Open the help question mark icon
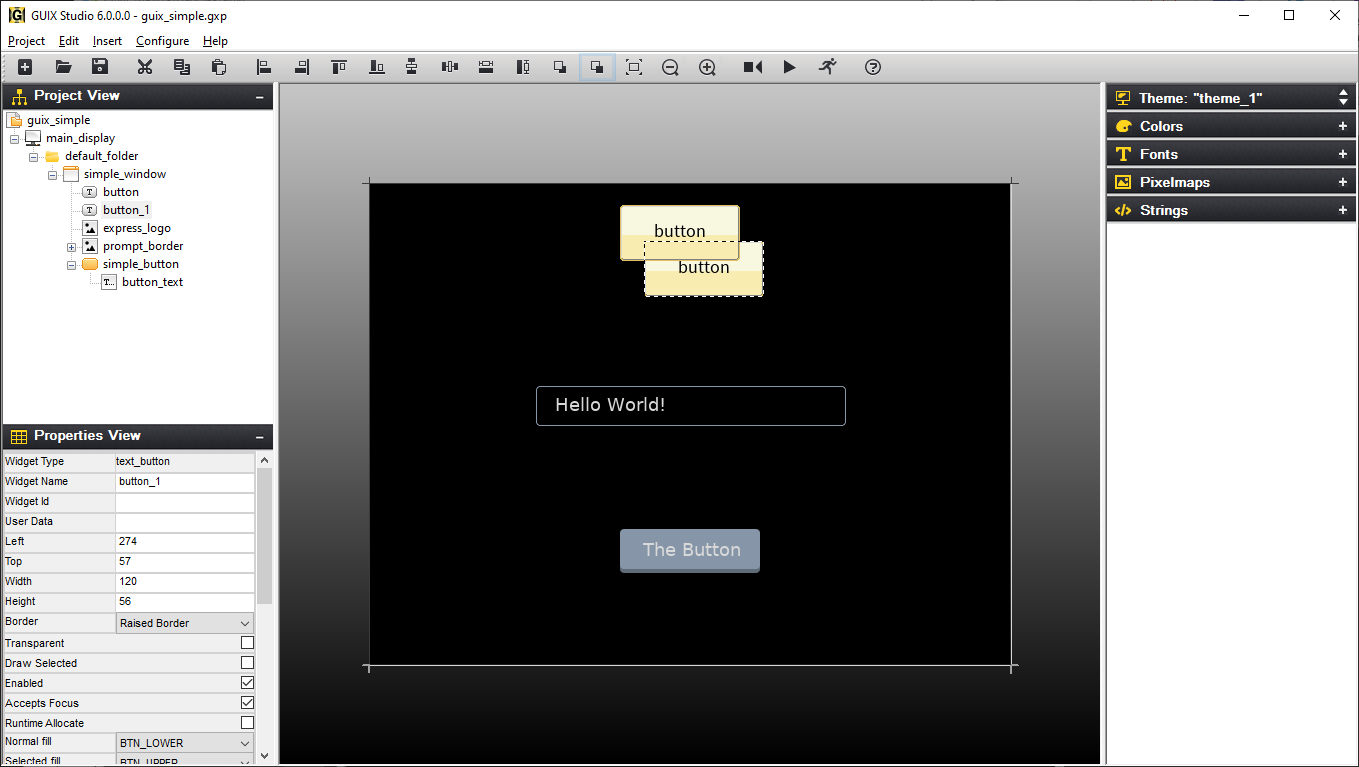The height and width of the screenshot is (767, 1359). click(873, 67)
